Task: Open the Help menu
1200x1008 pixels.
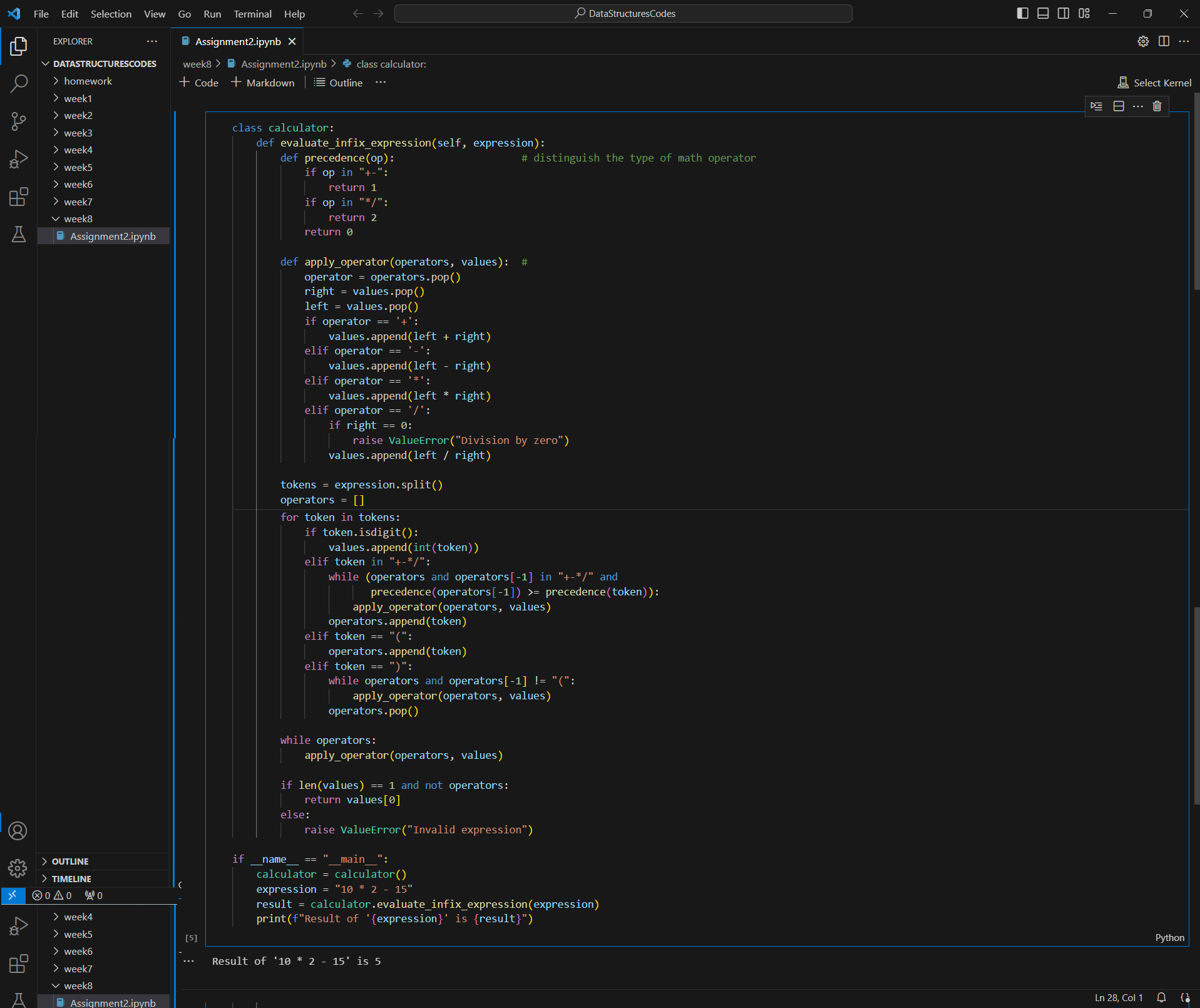Action: click(294, 14)
